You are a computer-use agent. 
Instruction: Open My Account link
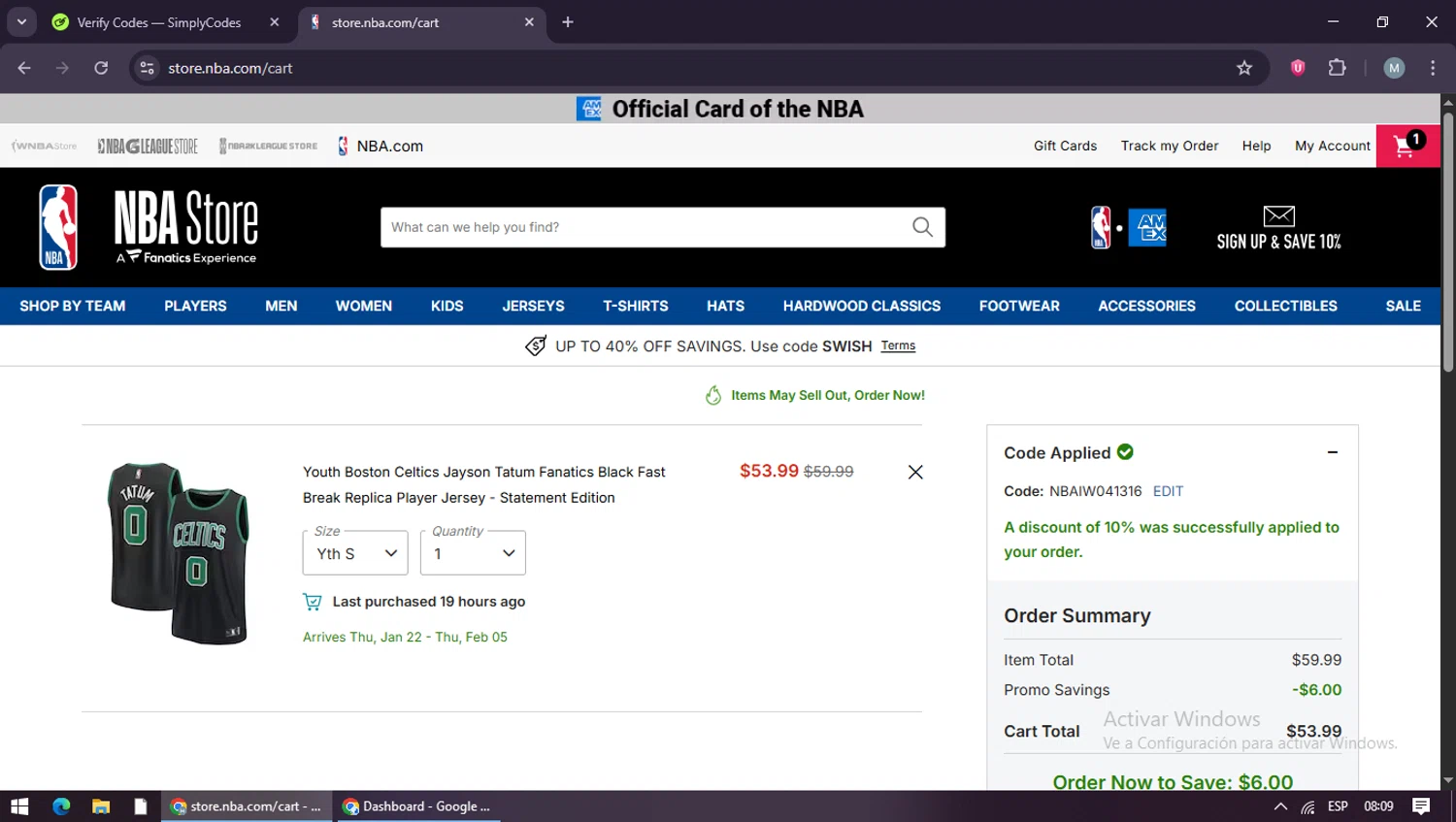[1333, 146]
